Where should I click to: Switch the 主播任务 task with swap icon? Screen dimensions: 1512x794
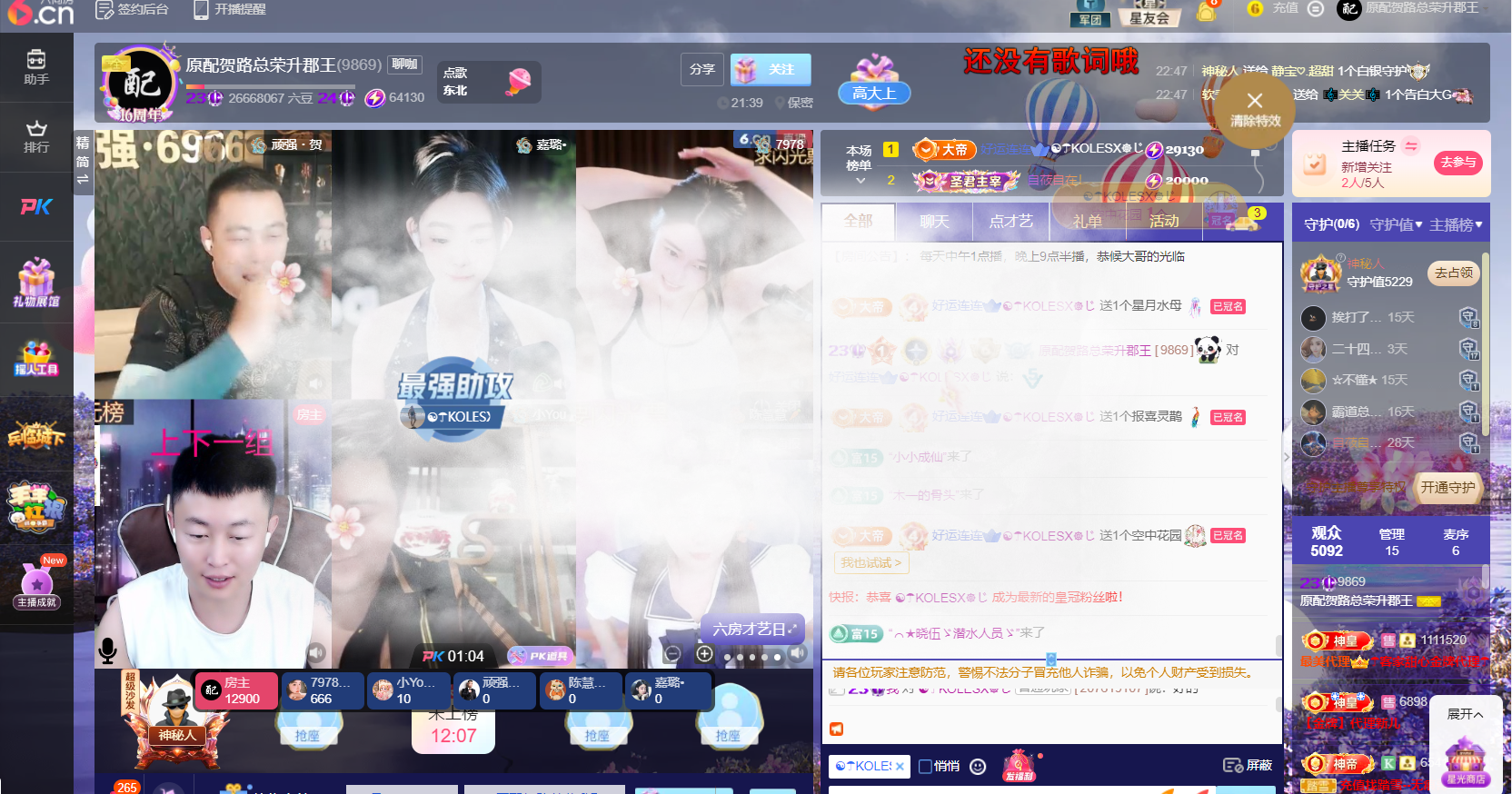(x=1411, y=145)
